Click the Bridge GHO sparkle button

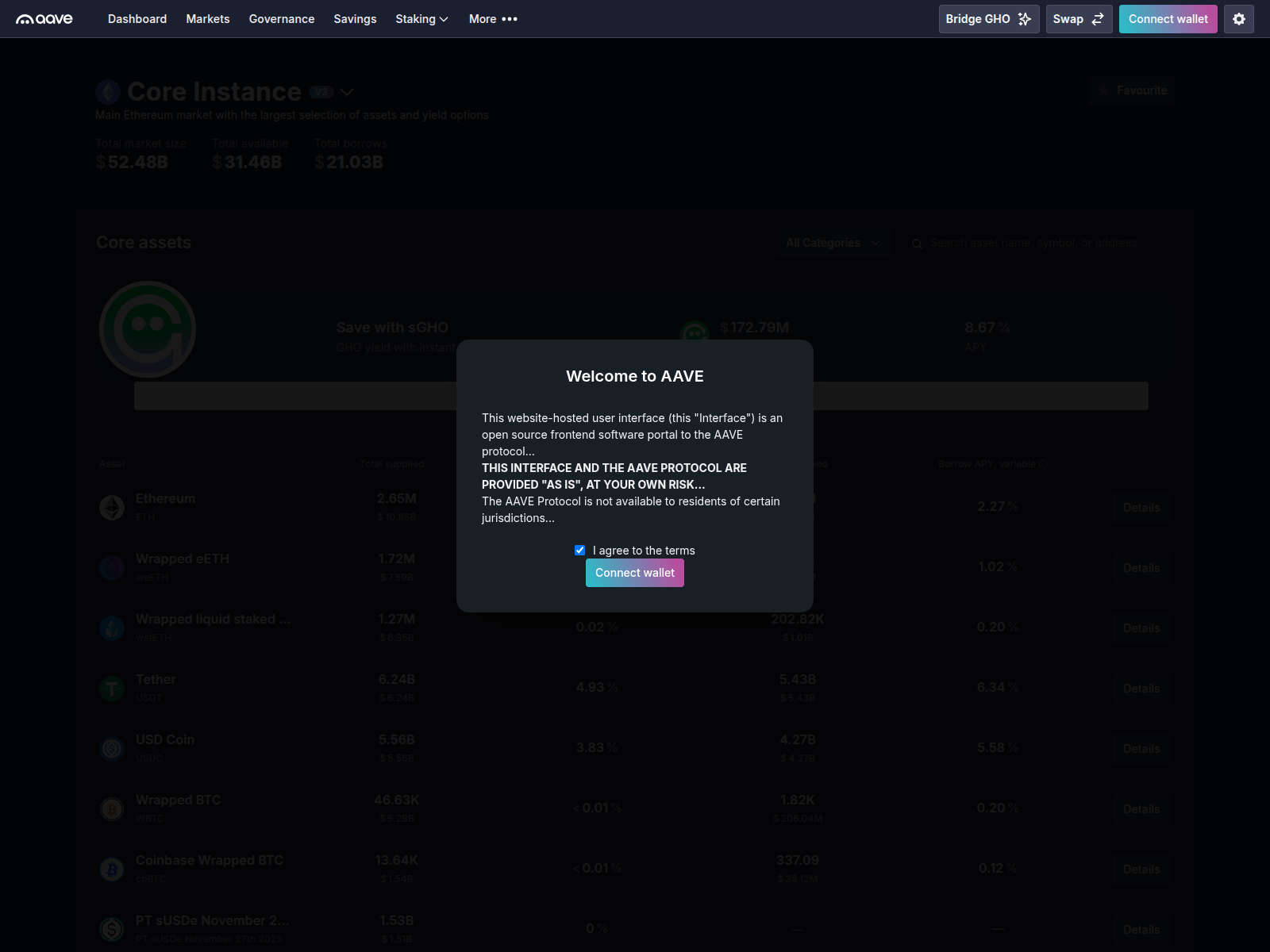point(988,18)
